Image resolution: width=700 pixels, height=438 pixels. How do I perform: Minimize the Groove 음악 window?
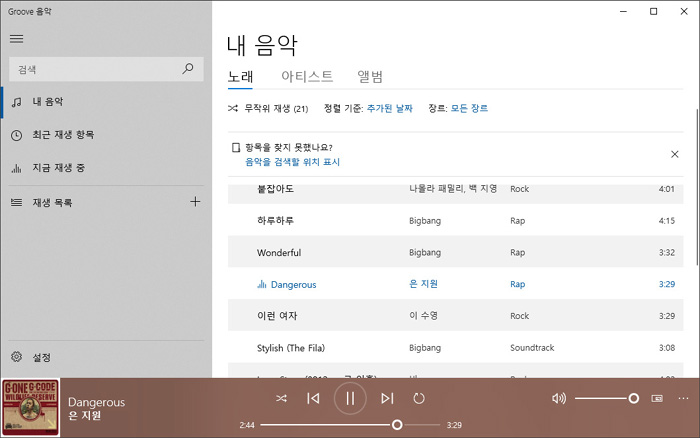click(x=623, y=12)
